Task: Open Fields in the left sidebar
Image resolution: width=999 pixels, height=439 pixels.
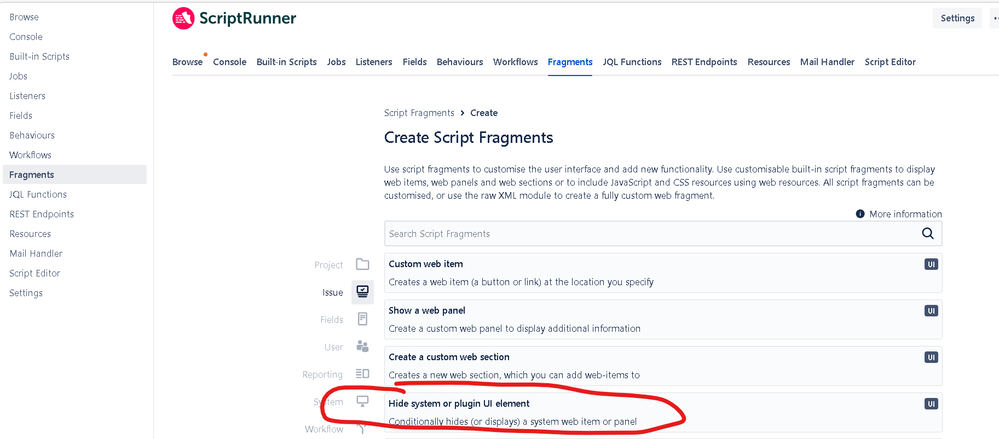Action: tap(21, 116)
